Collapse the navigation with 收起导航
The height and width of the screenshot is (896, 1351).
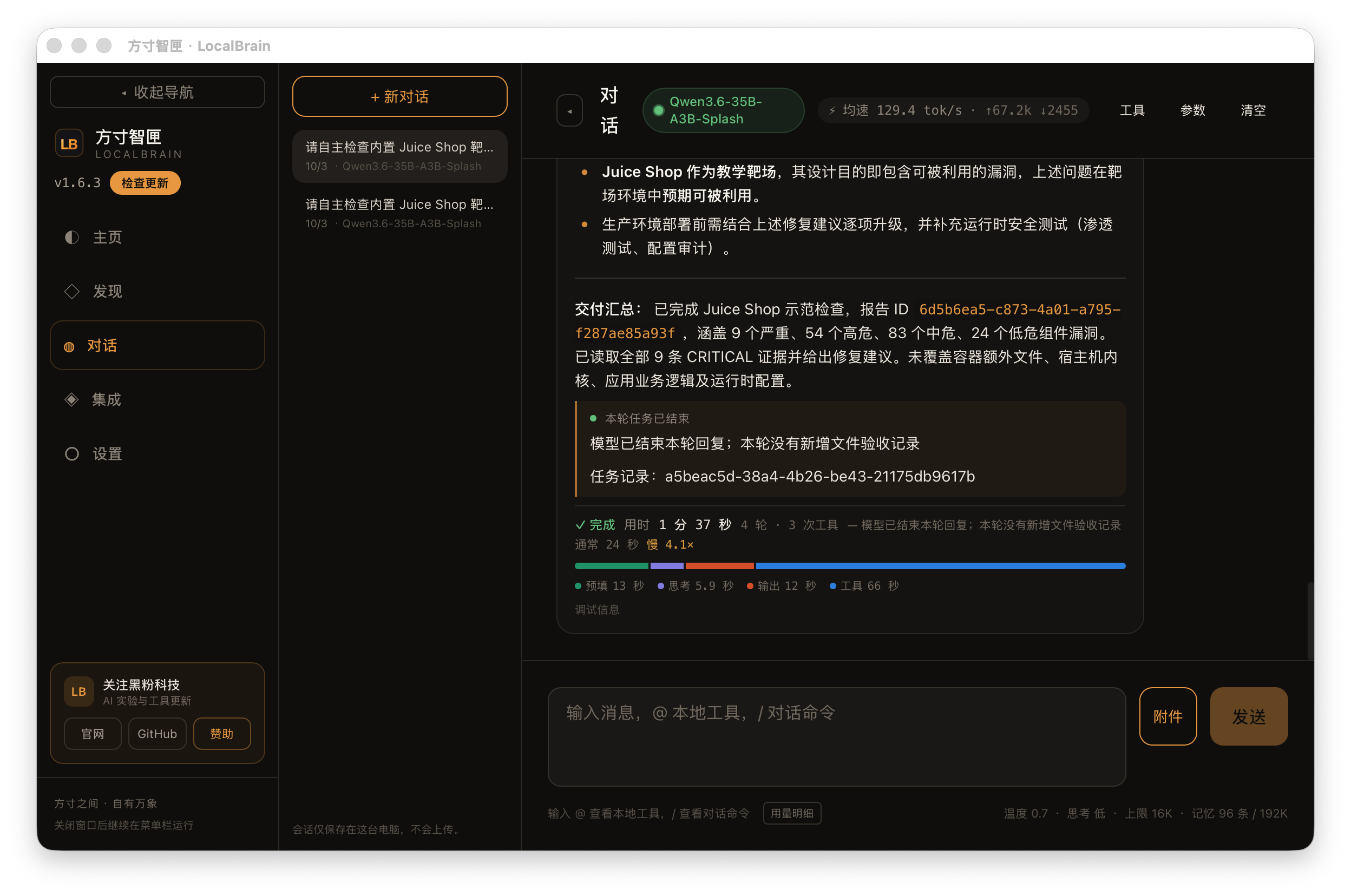(x=157, y=92)
